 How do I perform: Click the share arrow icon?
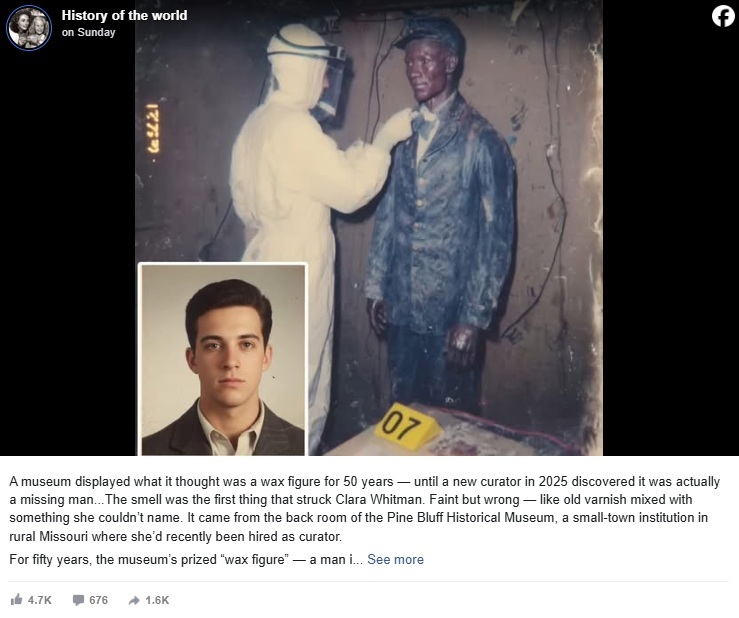[134, 600]
